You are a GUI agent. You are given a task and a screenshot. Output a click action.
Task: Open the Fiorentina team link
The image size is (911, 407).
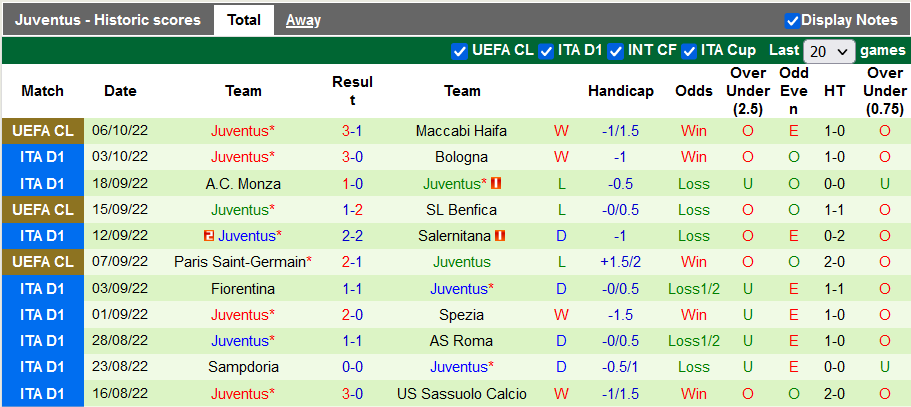(x=243, y=288)
